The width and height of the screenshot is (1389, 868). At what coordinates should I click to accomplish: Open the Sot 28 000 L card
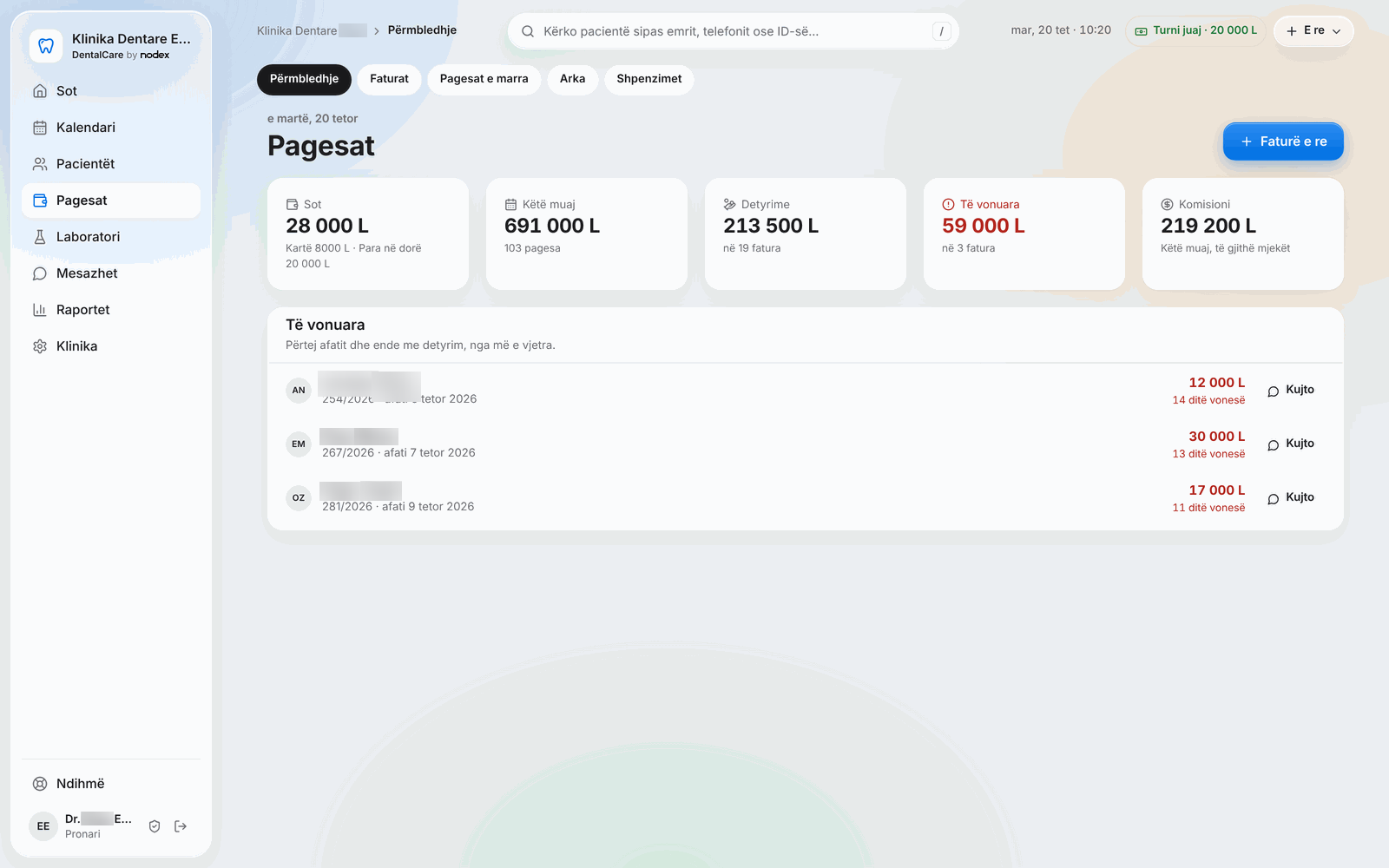click(x=368, y=233)
